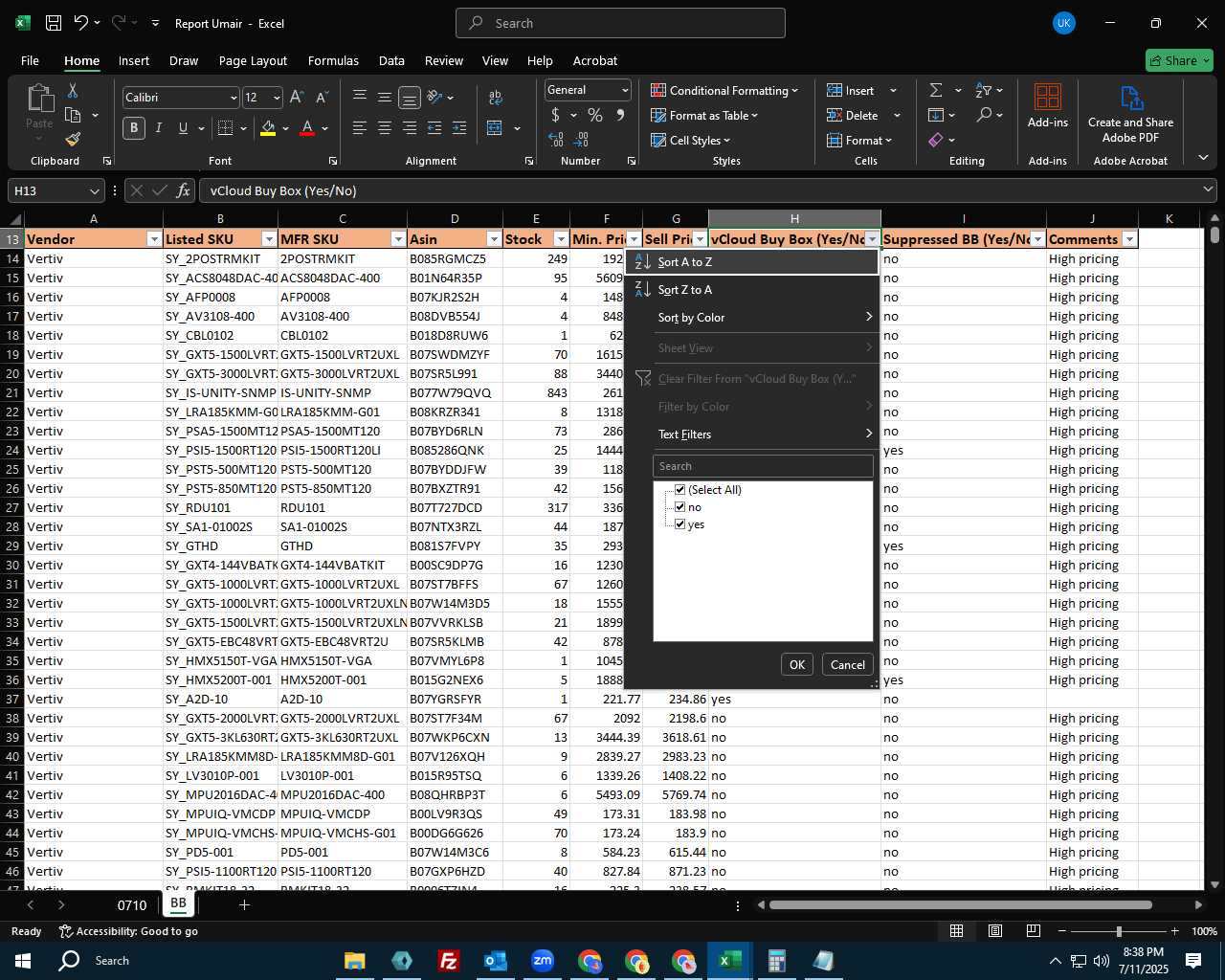Switch to Page Layout view icon

click(x=995, y=931)
